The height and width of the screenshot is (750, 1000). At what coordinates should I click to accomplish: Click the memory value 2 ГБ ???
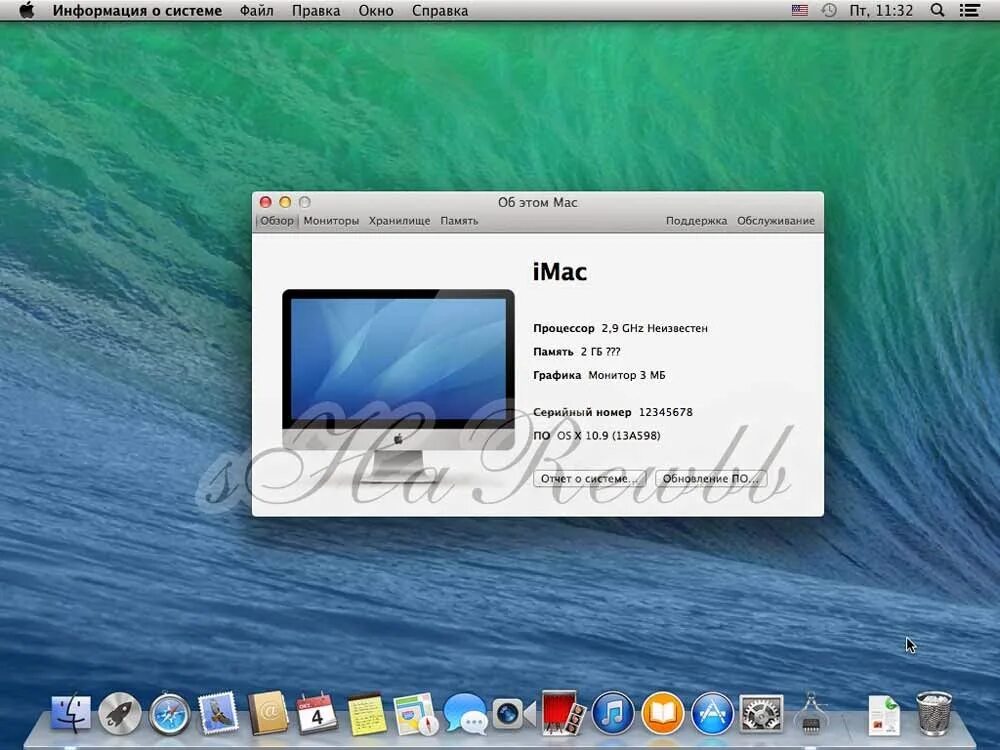[x=600, y=351]
